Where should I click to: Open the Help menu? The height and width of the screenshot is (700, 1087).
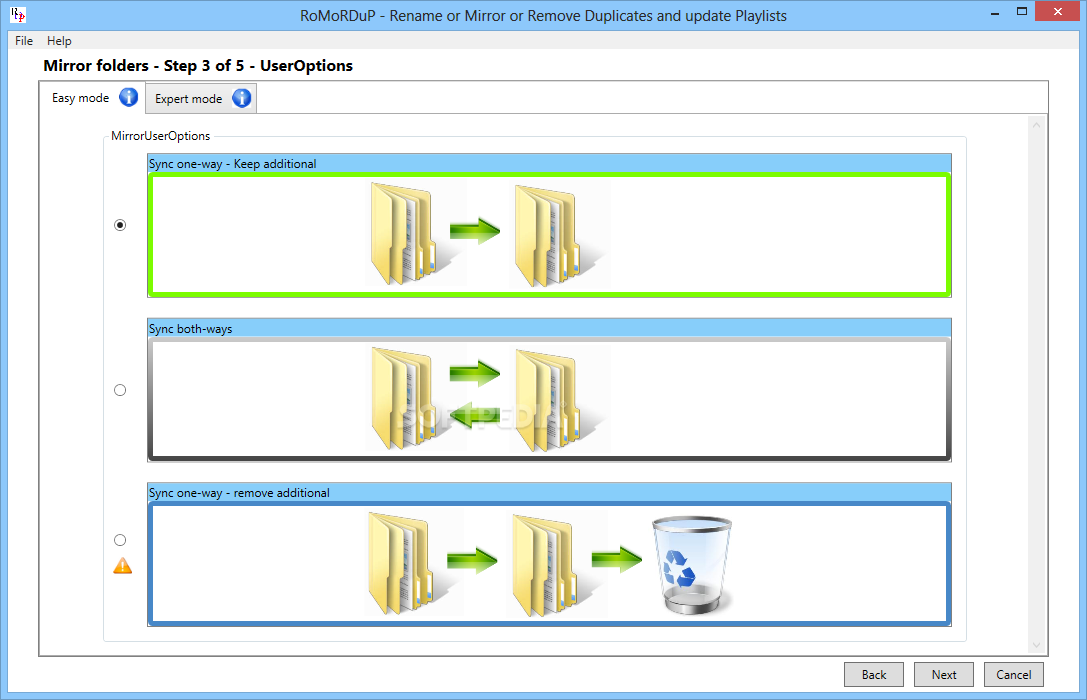coord(59,41)
